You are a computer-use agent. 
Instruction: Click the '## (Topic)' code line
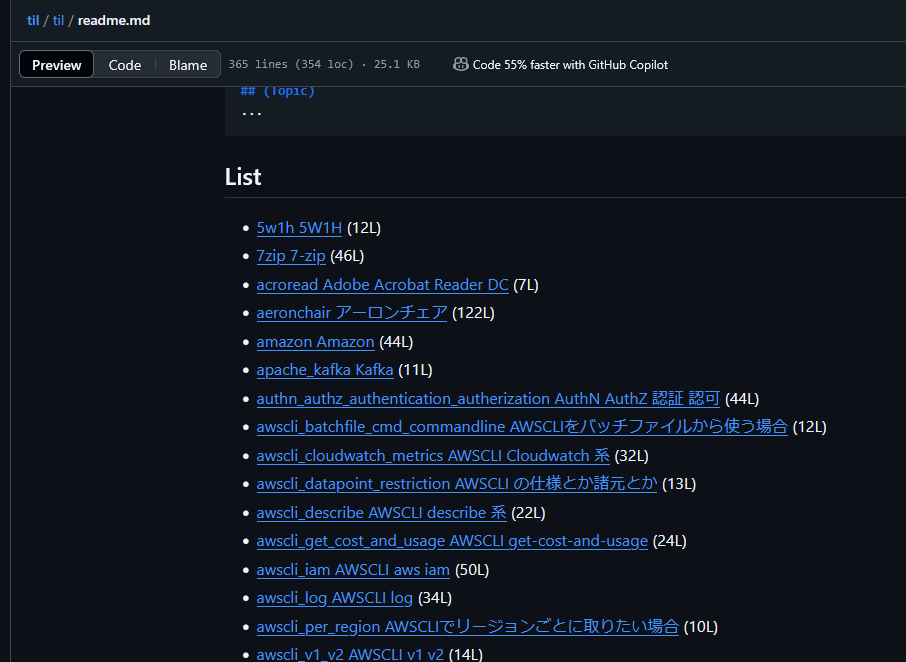coord(277,91)
